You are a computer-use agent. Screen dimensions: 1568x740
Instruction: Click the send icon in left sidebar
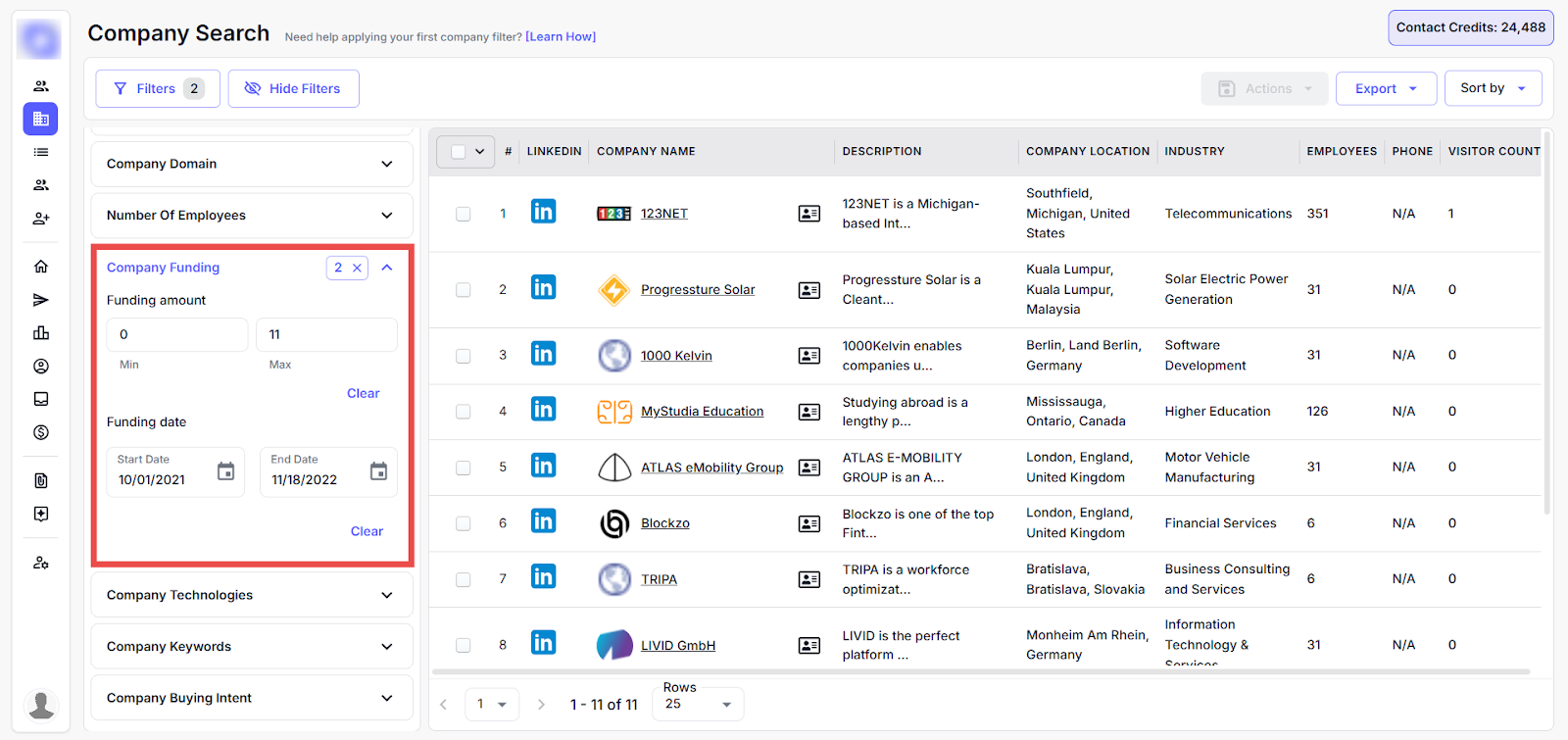pyautogui.click(x=41, y=300)
